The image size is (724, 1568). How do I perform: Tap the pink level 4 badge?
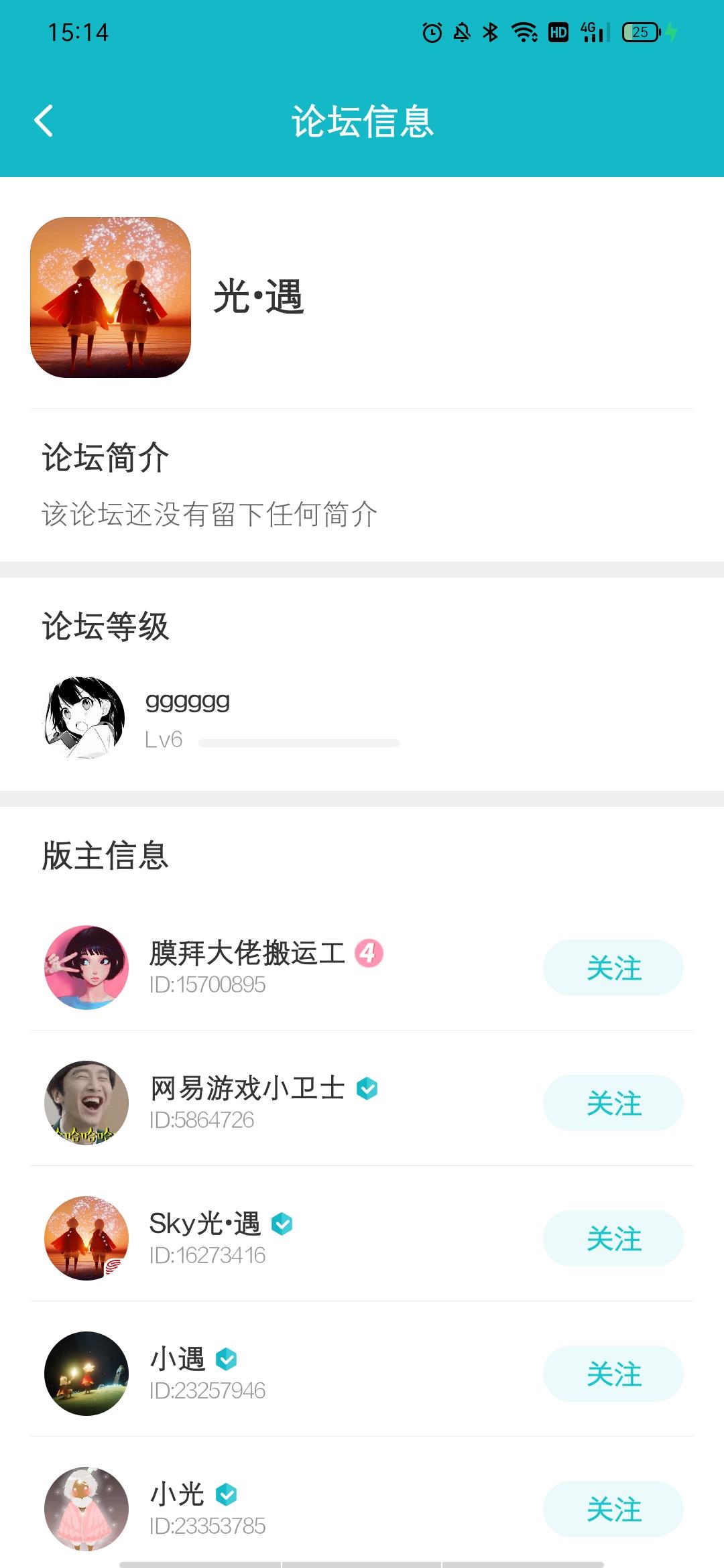click(x=369, y=953)
